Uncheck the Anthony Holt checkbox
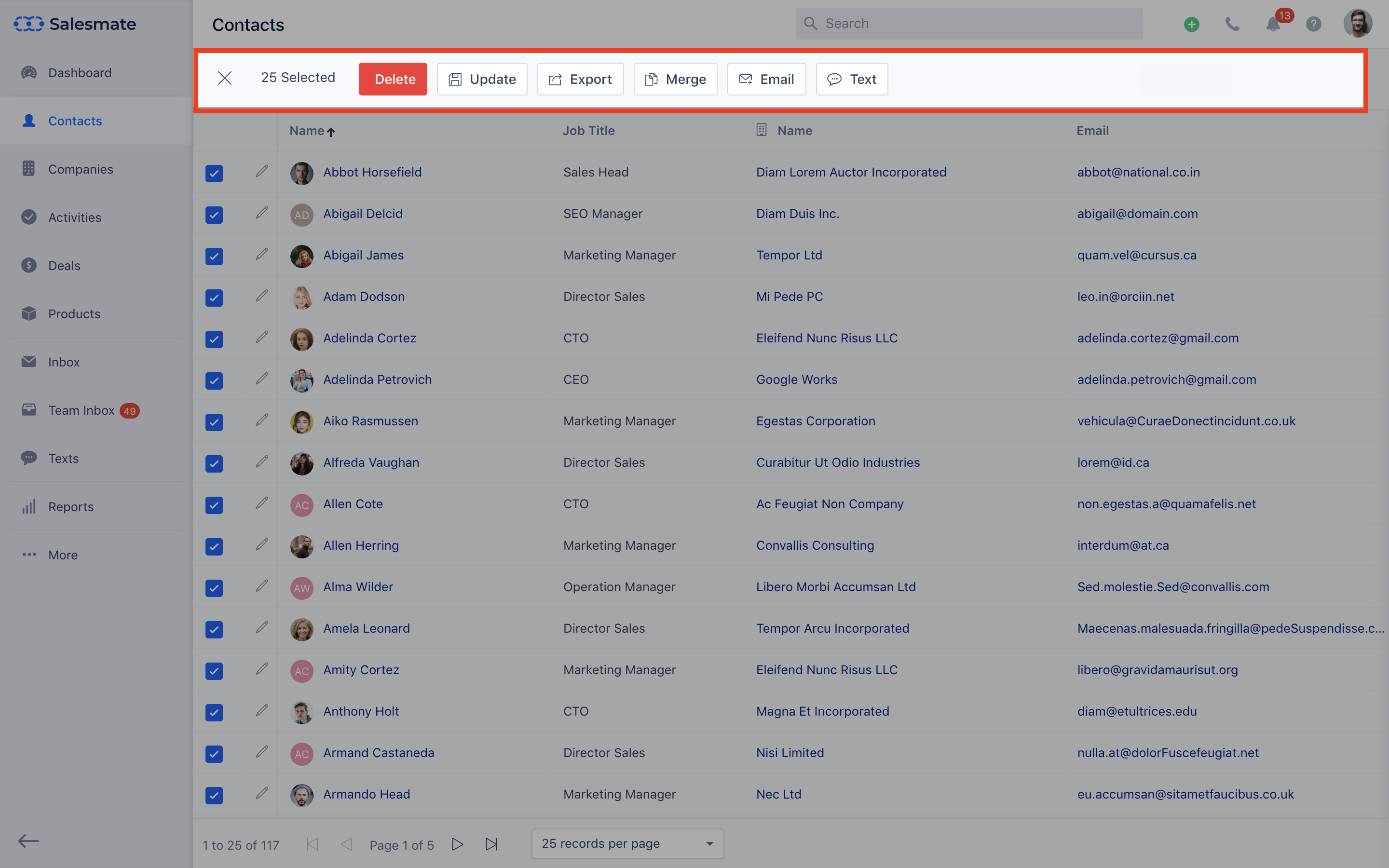Screen dimensions: 1389x868 (x=214, y=712)
